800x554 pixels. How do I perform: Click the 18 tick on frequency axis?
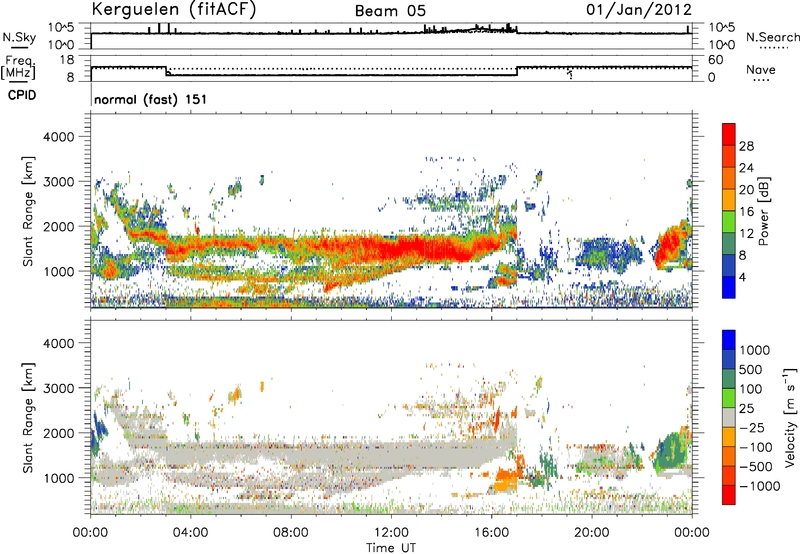(x=66, y=60)
